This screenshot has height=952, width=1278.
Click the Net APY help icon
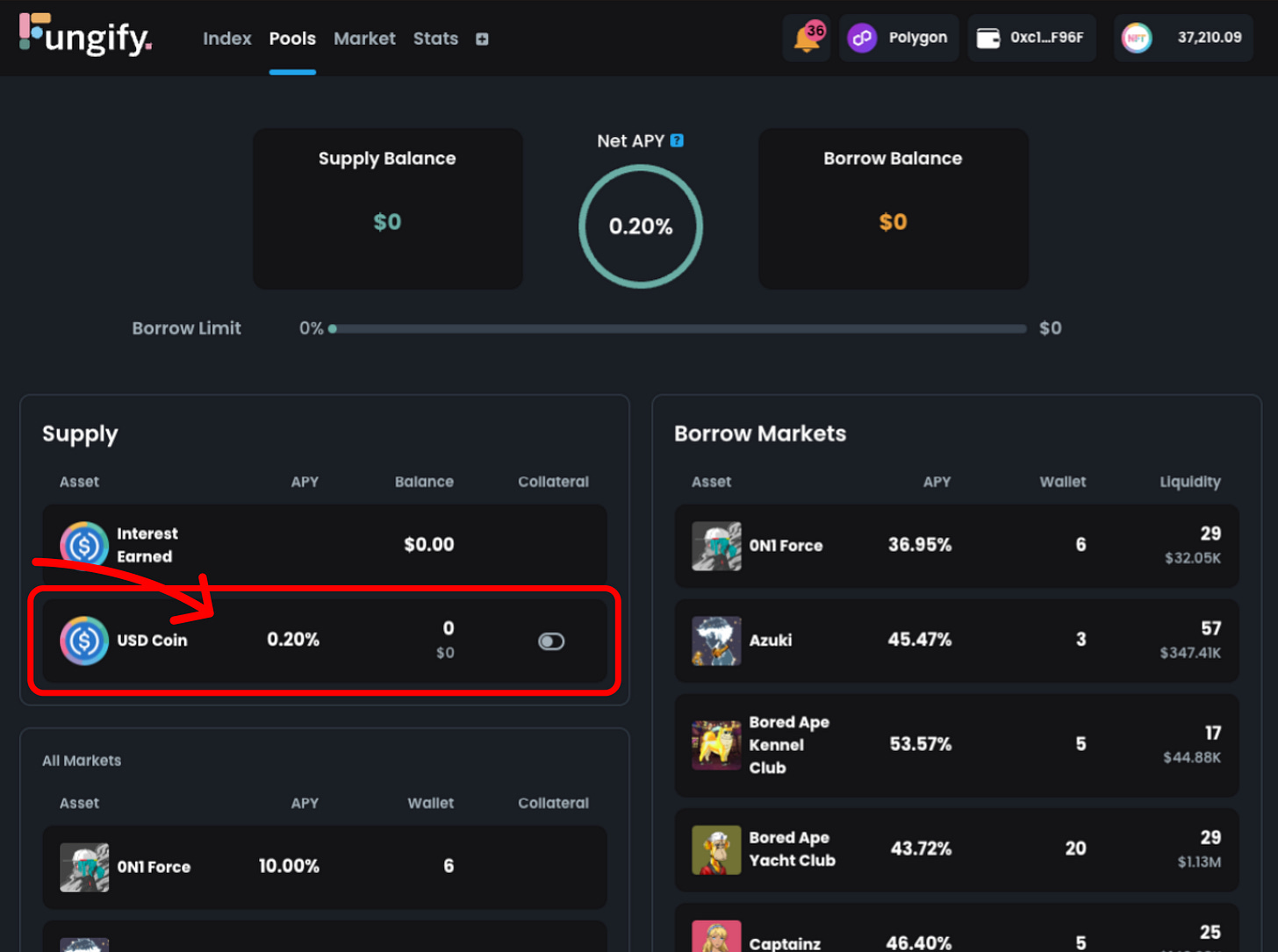677,140
